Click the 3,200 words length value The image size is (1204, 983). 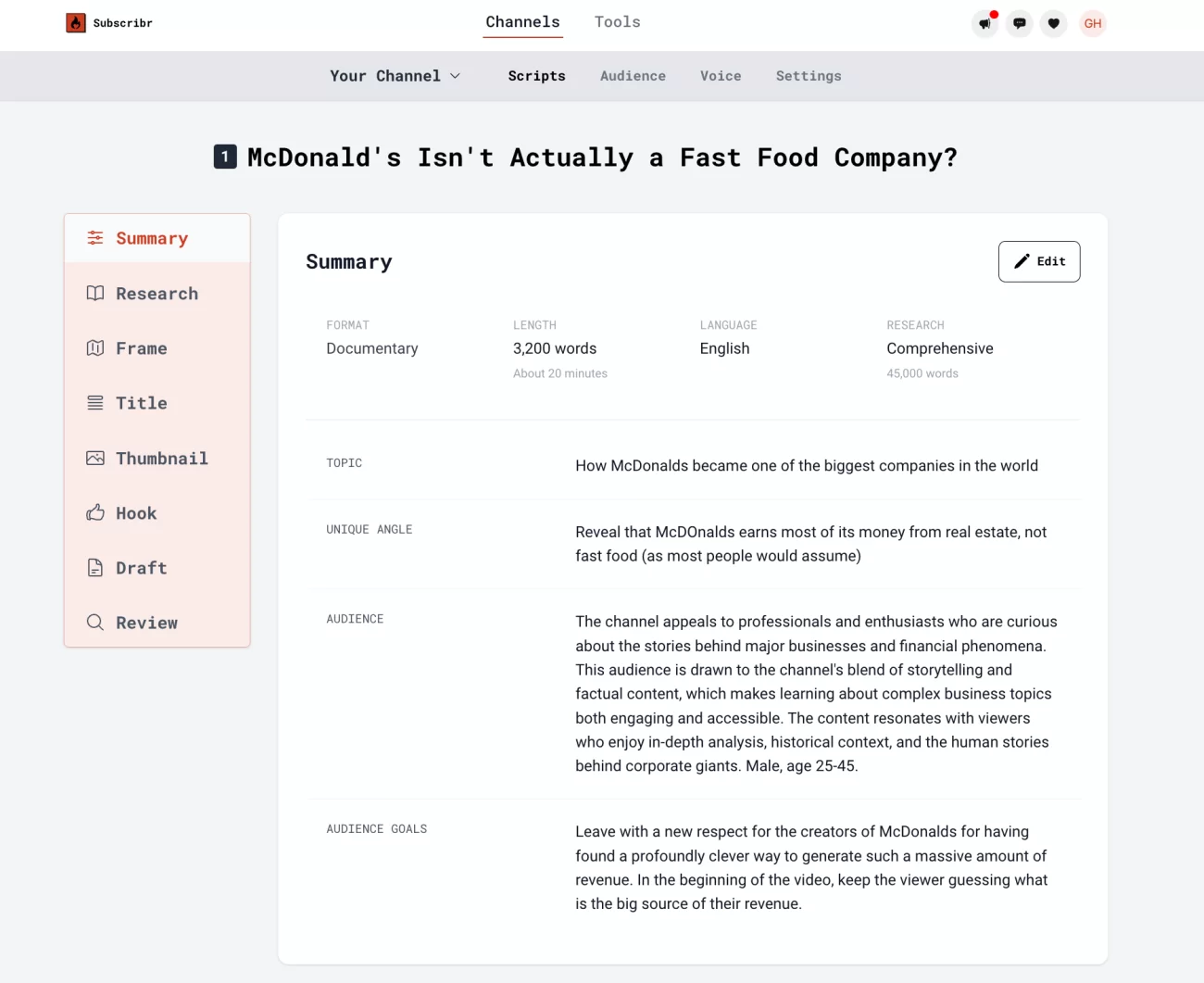[x=555, y=348]
